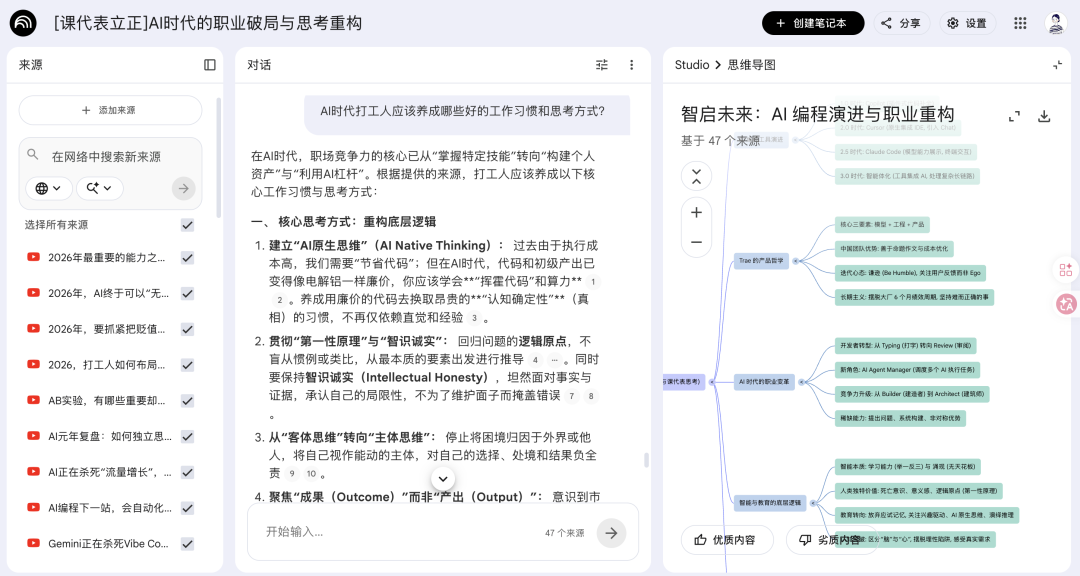Uncheck source 2026，打工人如何布局...
Image resolution: width=1080 pixels, height=576 pixels.
187,365
